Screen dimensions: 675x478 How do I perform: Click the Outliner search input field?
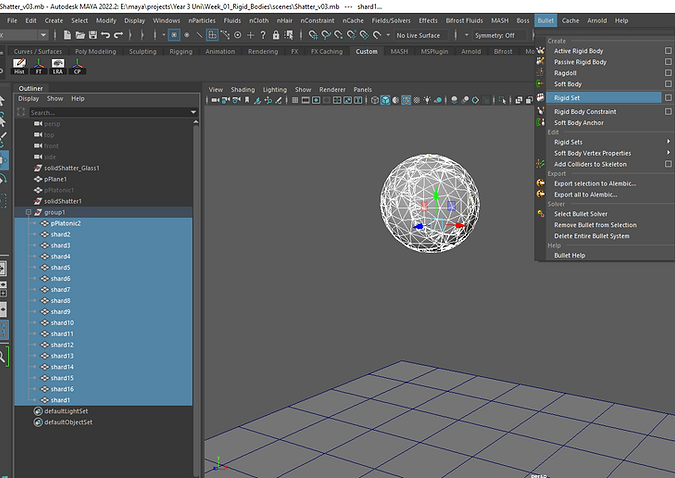109,112
